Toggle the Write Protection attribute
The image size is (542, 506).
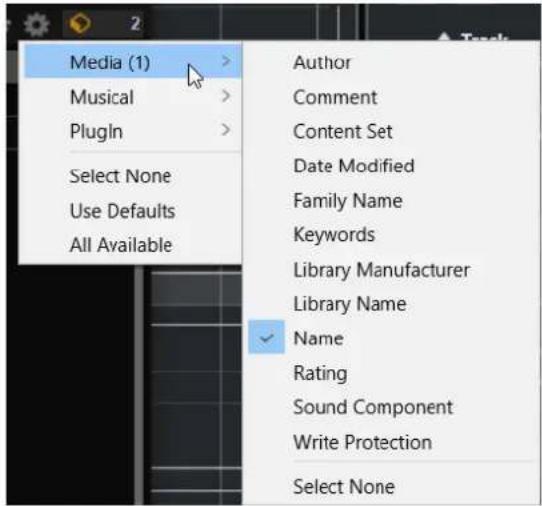[x=362, y=442]
